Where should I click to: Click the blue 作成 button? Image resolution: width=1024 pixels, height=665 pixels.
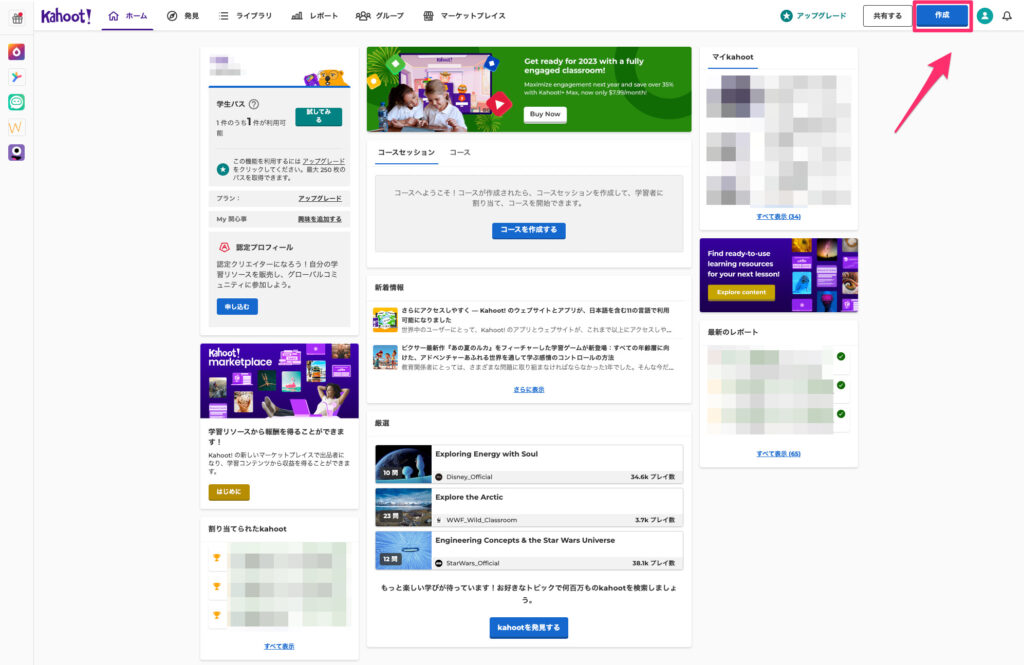point(942,15)
